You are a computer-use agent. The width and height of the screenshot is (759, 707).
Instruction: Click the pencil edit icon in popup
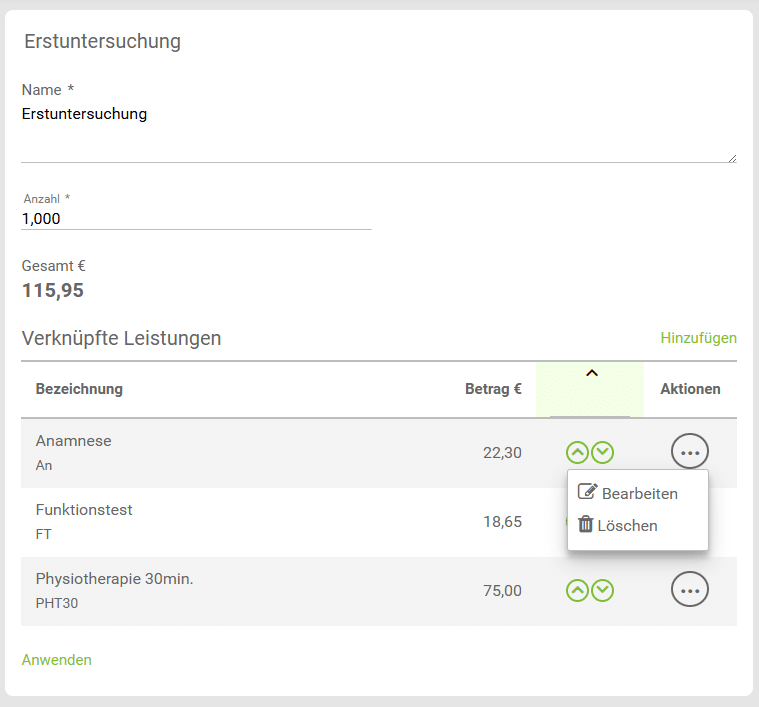click(x=588, y=492)
